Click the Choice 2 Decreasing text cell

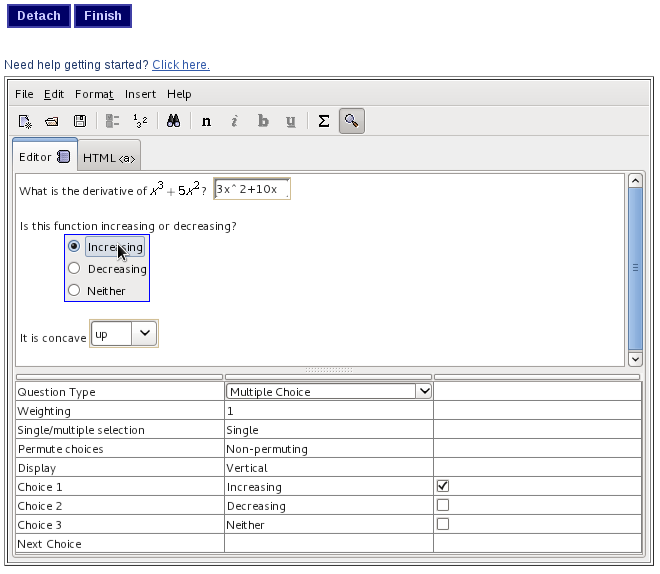coord(329,505)
